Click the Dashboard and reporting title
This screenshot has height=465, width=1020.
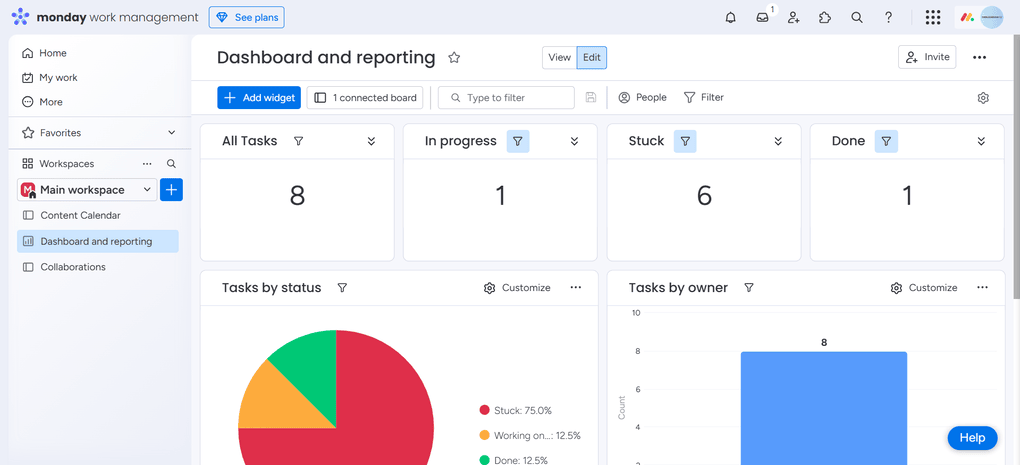click(x=326, y=58)
